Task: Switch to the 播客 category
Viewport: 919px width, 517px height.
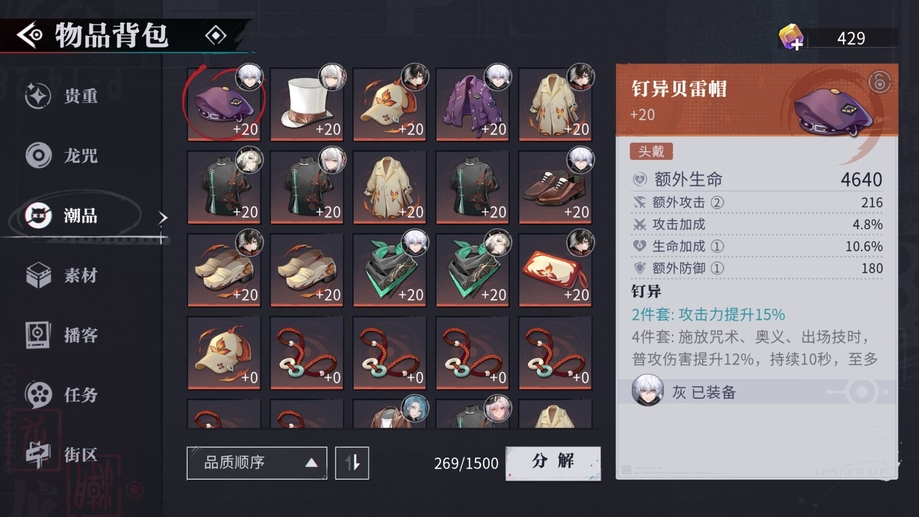Action: point(62,335)
